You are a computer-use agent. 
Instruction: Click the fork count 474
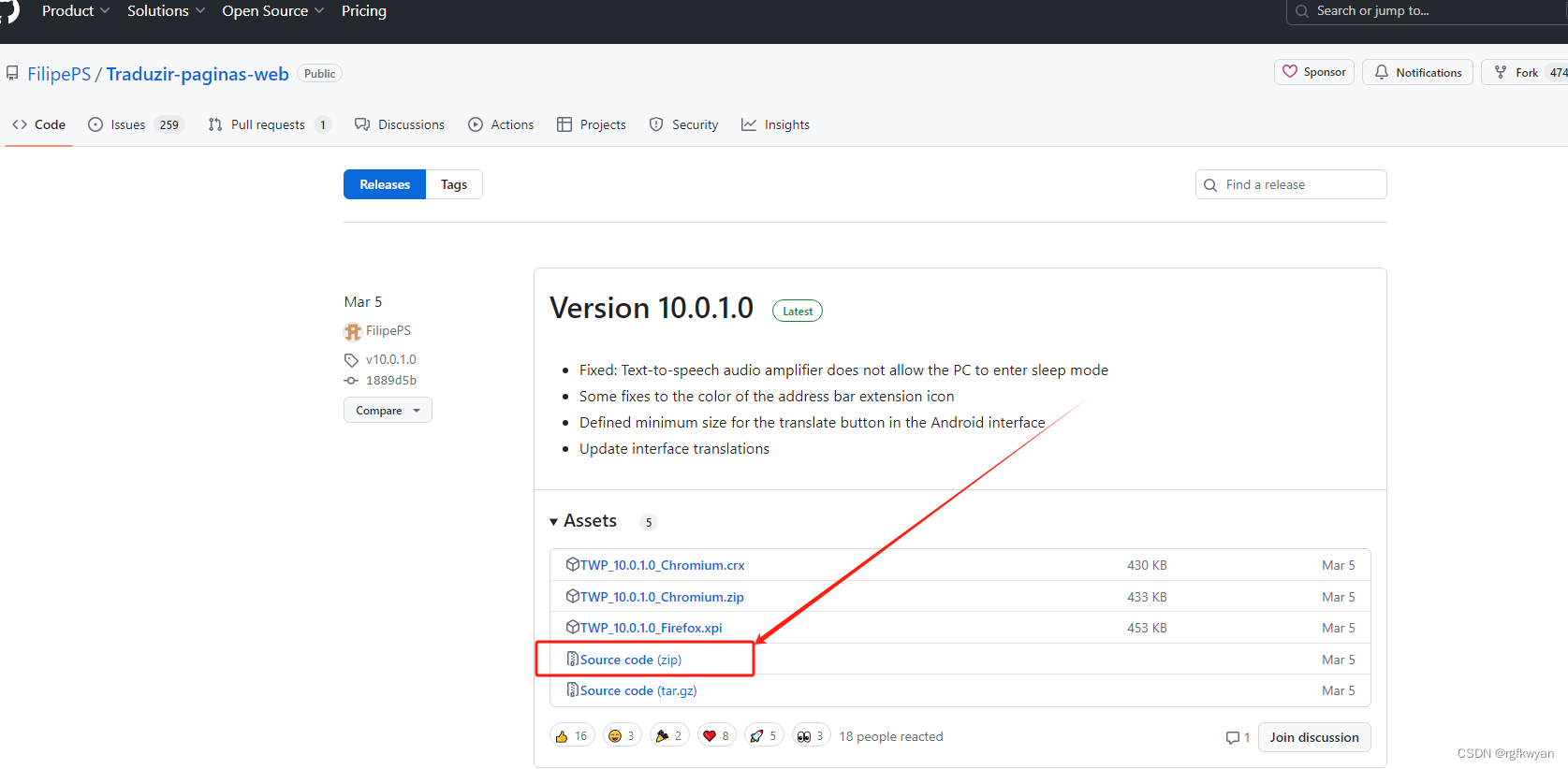tap(1557, 72)
